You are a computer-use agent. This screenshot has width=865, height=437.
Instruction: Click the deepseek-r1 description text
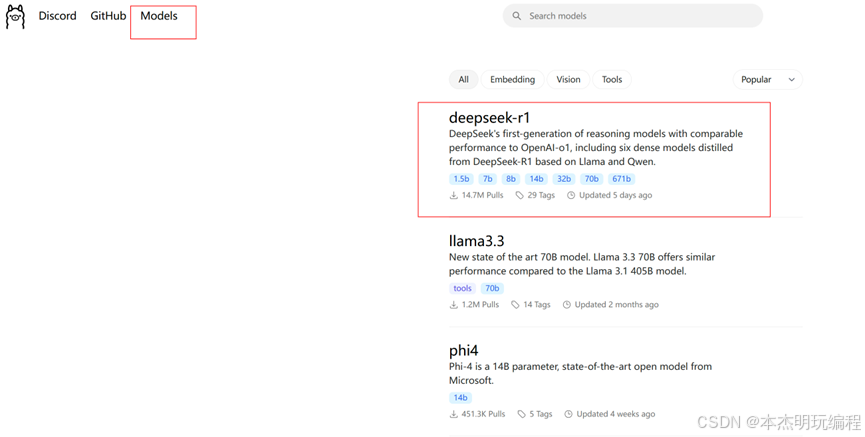(596, 148)
